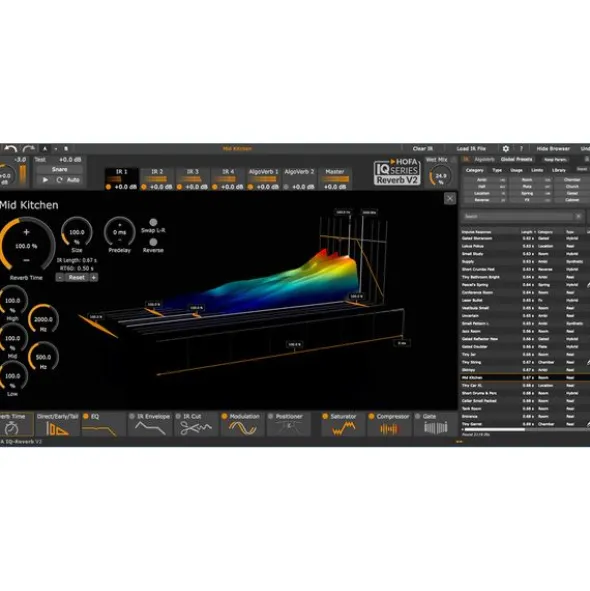
Task: Open the settings gear icon
Action: pyautogui.click(x=506, y=149)
